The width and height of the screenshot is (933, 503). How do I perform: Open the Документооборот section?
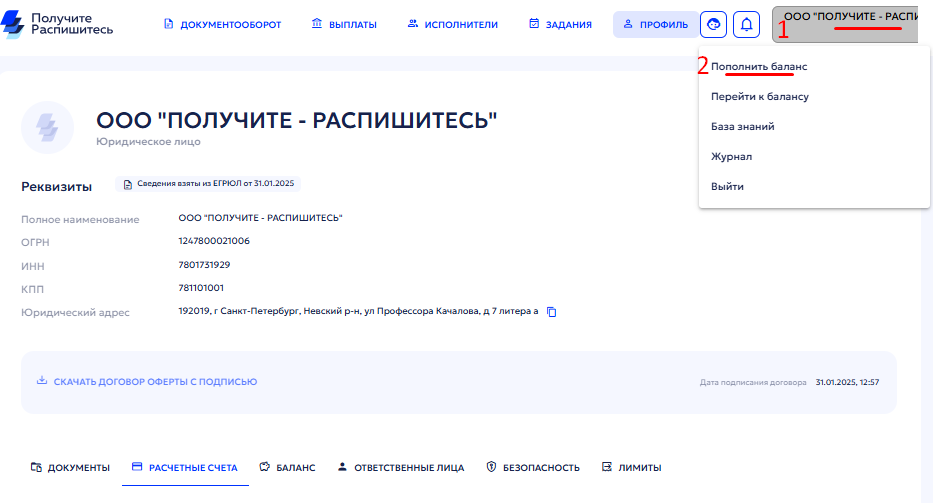222,24
